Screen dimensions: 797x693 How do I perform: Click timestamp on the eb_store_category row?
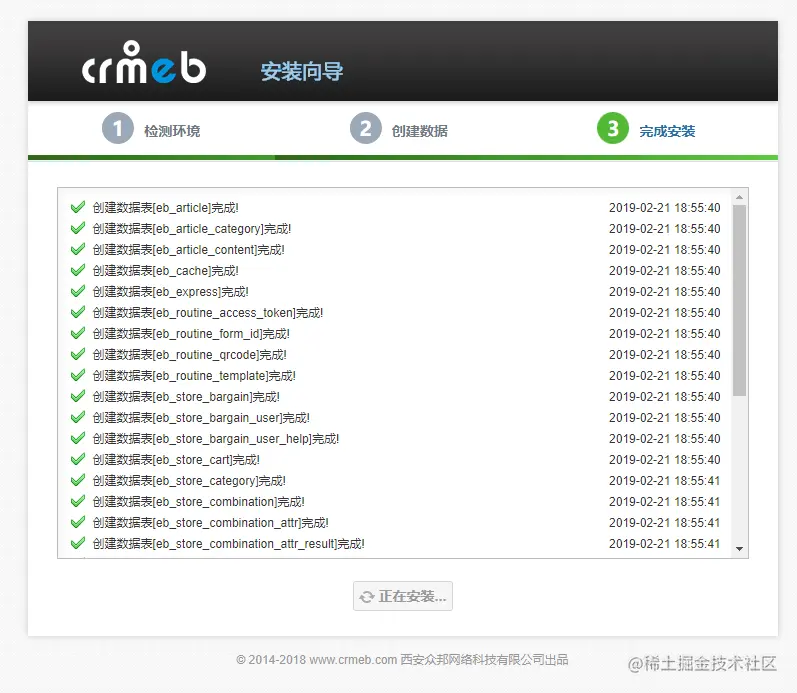pos(664,480)
